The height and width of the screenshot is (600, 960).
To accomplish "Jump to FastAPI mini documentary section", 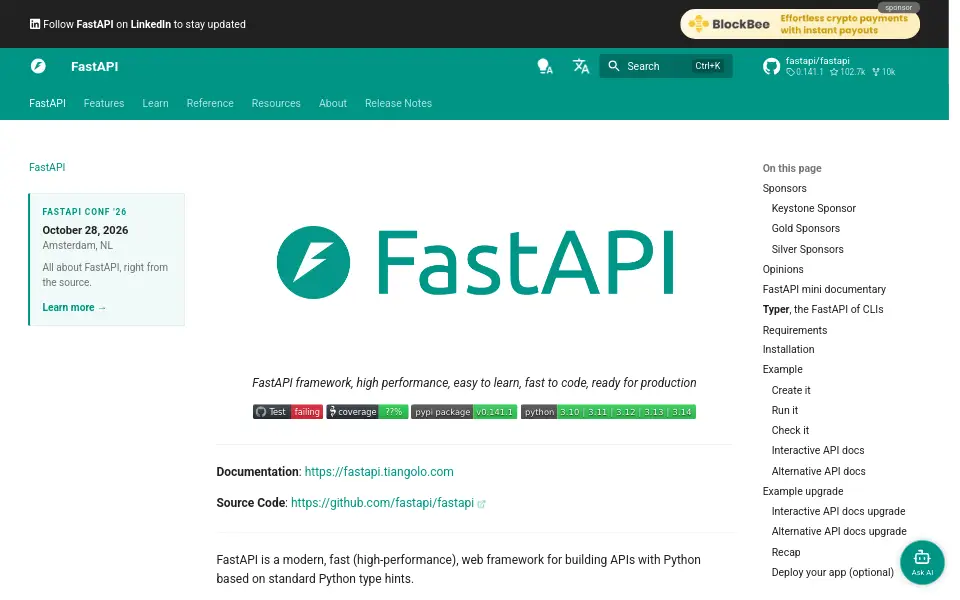I will coord(824,290).
